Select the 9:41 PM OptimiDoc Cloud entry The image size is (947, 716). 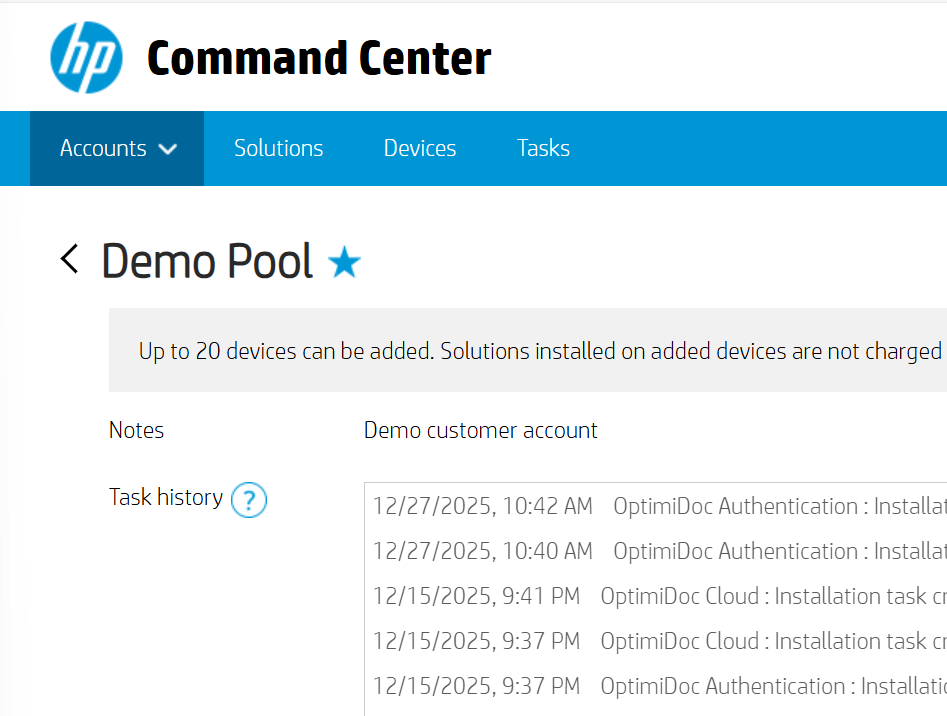coord(655,596)
